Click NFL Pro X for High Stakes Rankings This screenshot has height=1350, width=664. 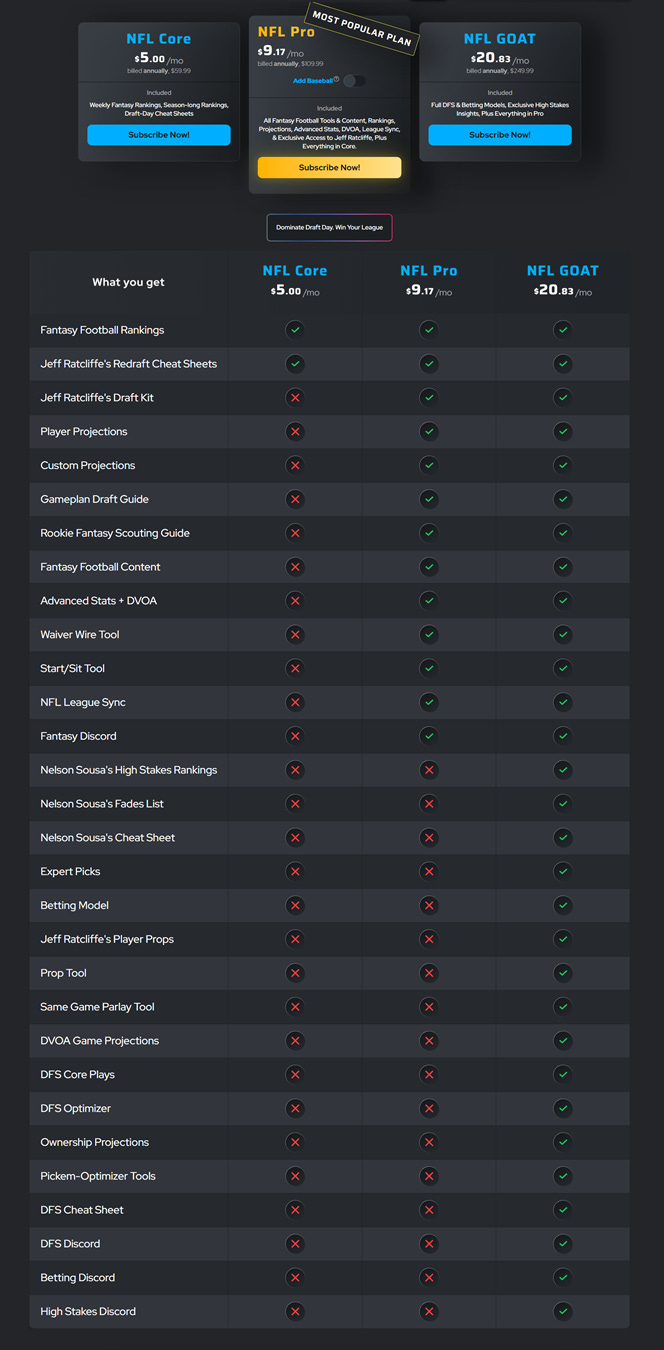[x=429, y=770]
